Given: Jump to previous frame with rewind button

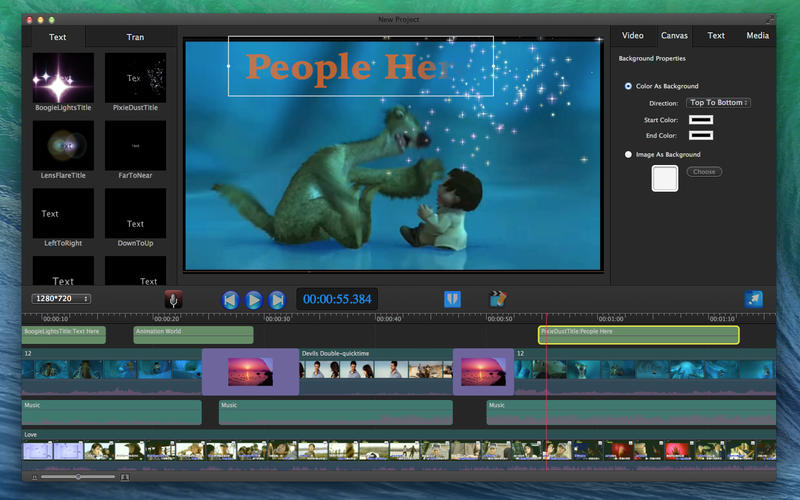Looking at the screenshot, I should (230, 299).
